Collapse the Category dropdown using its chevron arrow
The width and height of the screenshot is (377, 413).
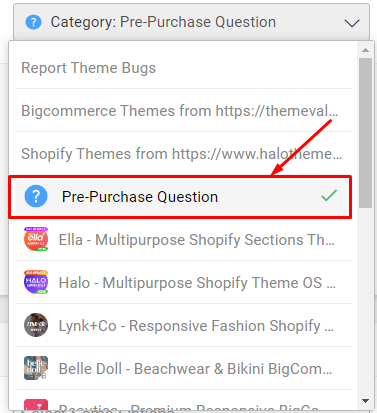click(352, 23)
